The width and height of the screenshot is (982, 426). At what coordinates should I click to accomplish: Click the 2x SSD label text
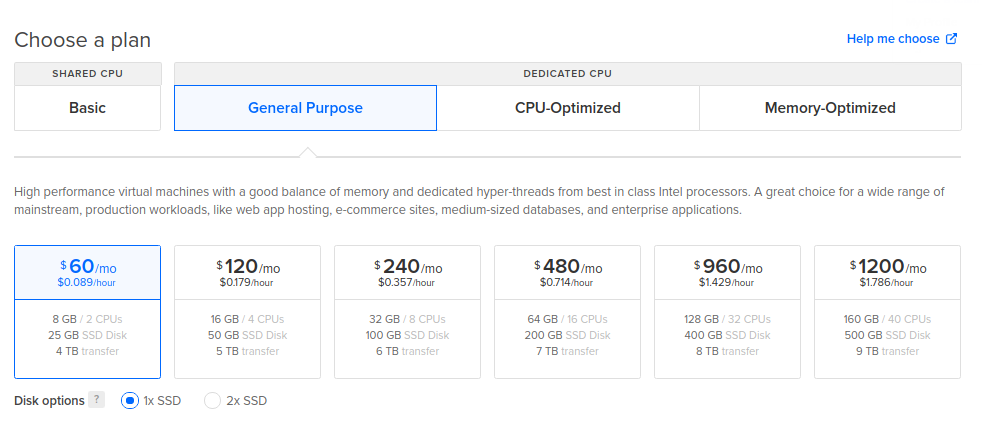coord(246,401)
